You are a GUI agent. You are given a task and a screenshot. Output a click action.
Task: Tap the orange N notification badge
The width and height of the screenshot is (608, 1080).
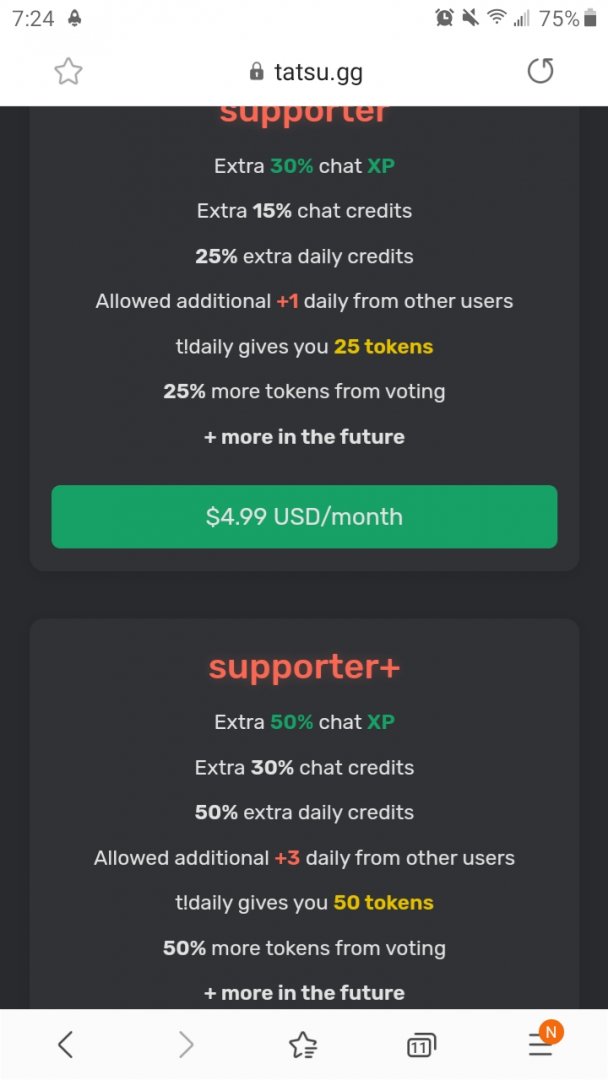[x=550, y=1031]
